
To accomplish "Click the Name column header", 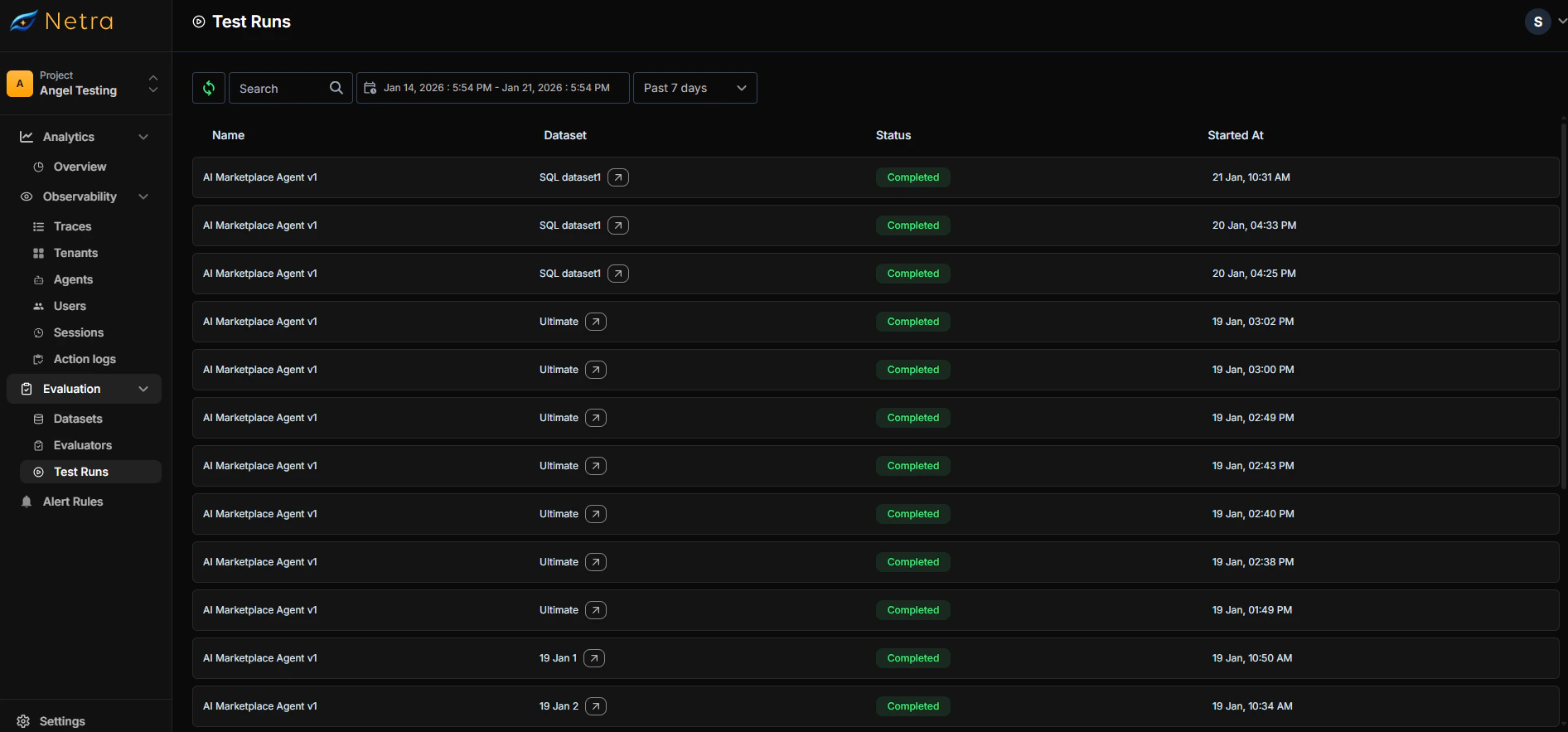I will [228, 135].
